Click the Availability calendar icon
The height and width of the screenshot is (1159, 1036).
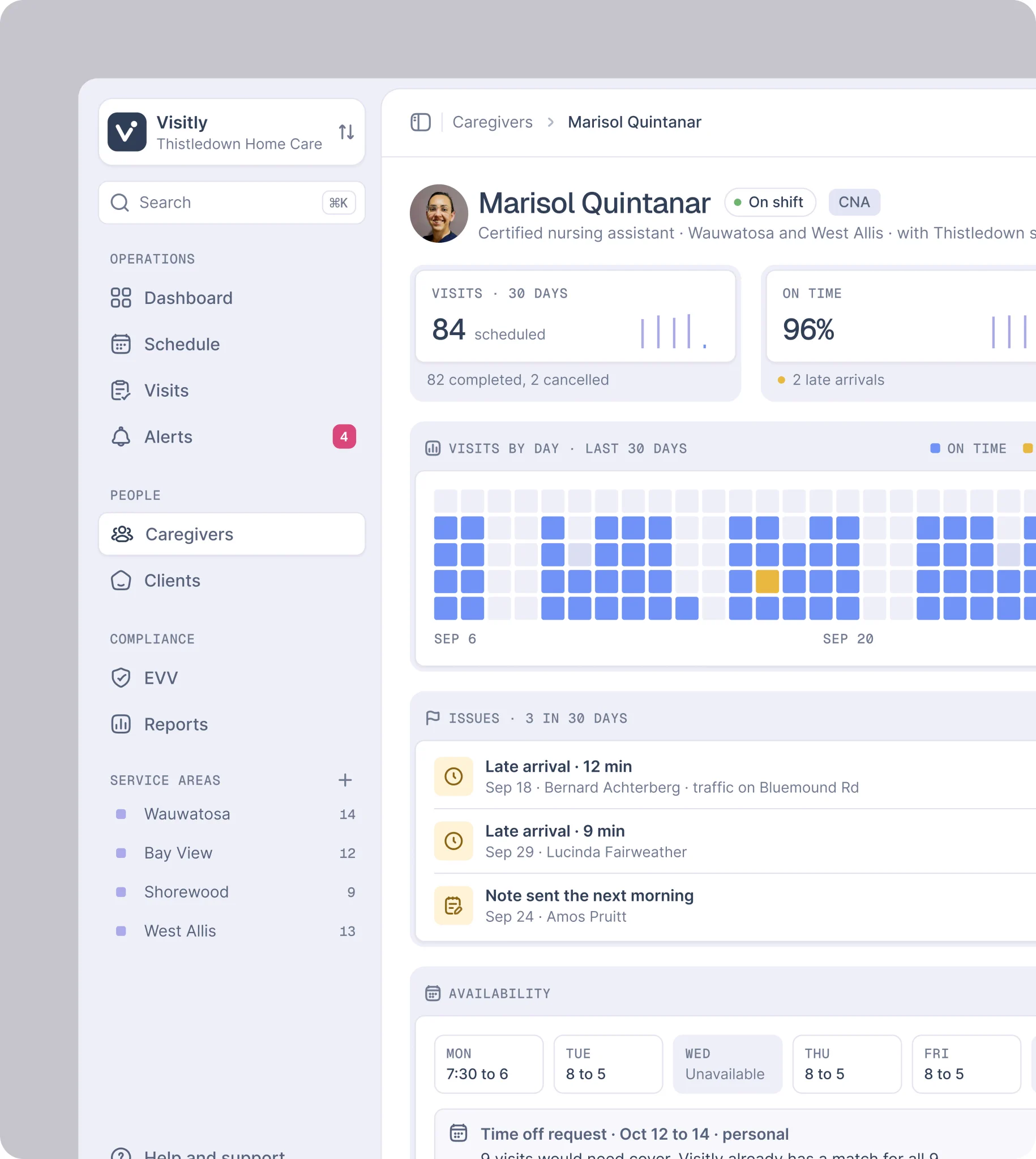coord(433,993)
